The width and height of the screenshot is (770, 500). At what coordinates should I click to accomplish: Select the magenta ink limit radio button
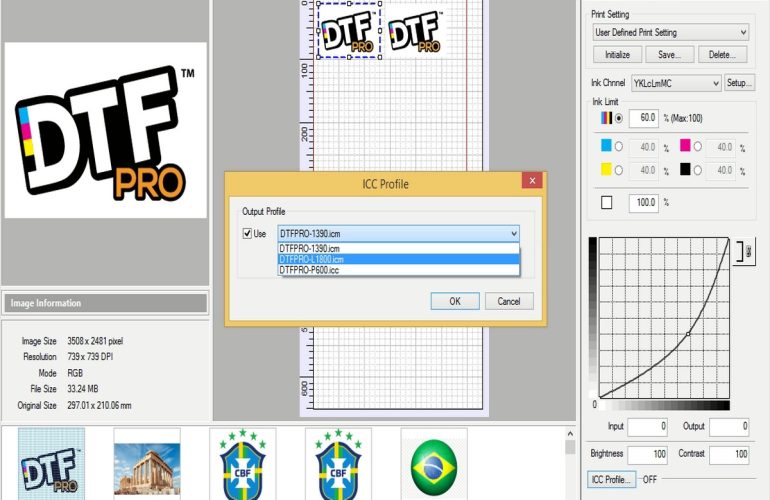click(x=697, y=146)
